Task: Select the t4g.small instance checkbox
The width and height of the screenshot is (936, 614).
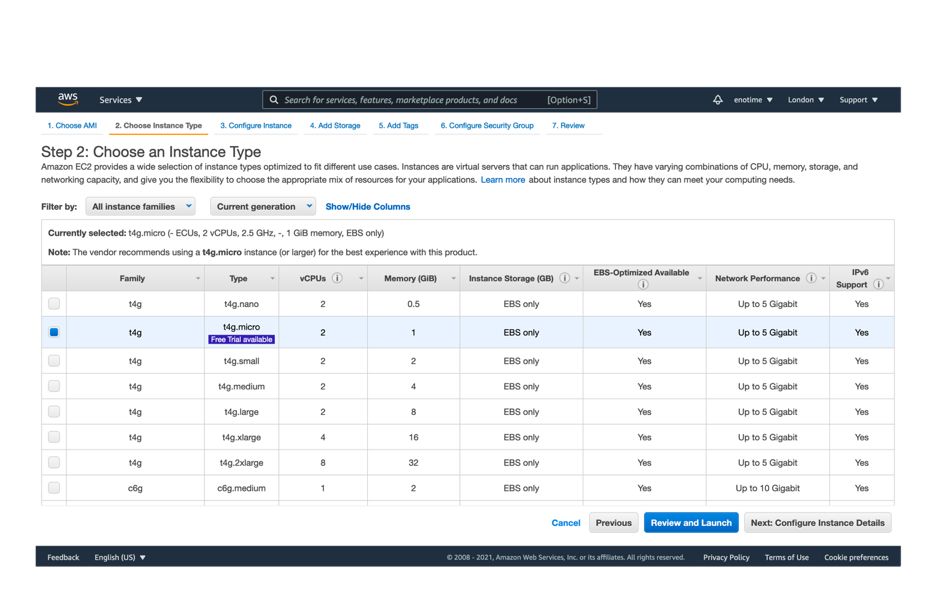Action: pos(54,361)
